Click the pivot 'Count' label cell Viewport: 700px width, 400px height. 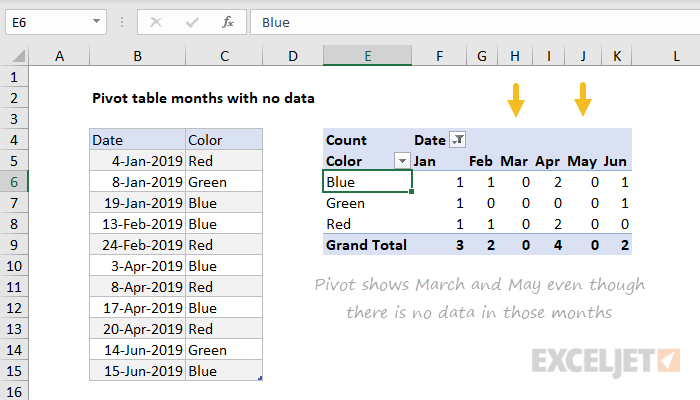367,140
